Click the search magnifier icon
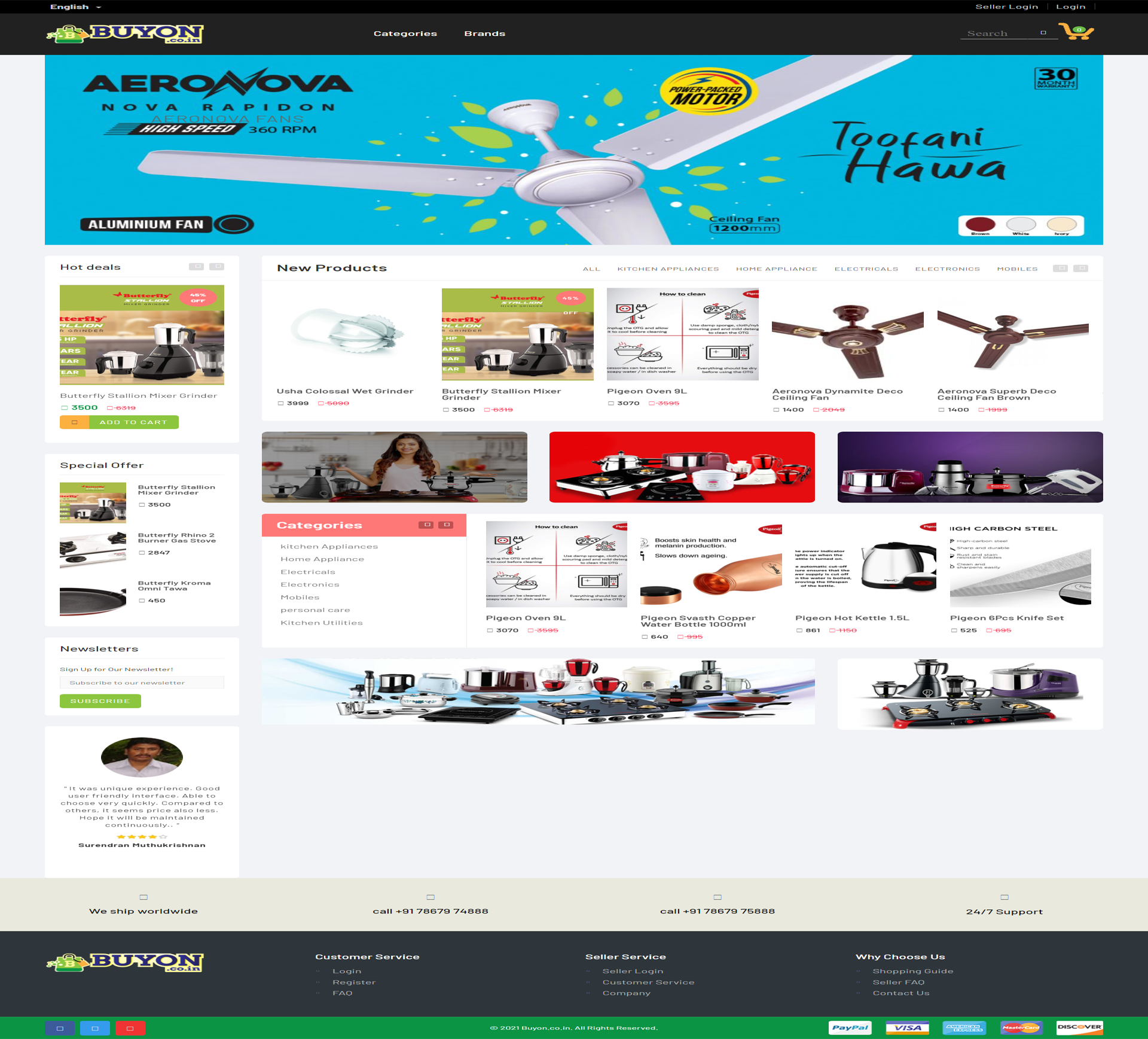Viewport: 1148px width, 1039px height. [x=1043, y=33]
